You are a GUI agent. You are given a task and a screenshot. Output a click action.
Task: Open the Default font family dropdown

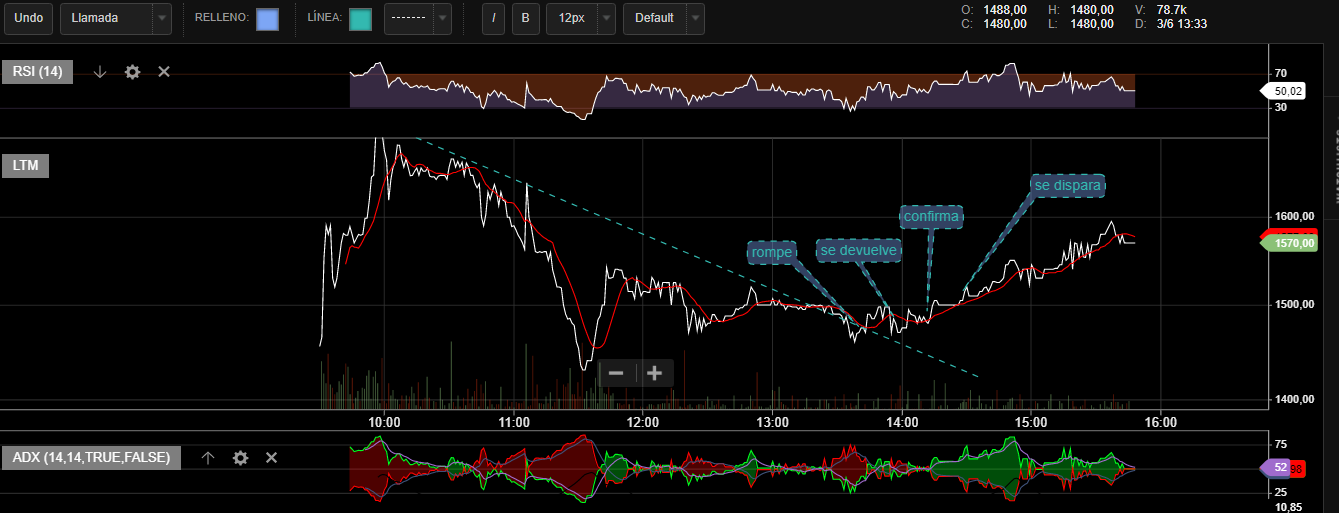coord(663,18)
